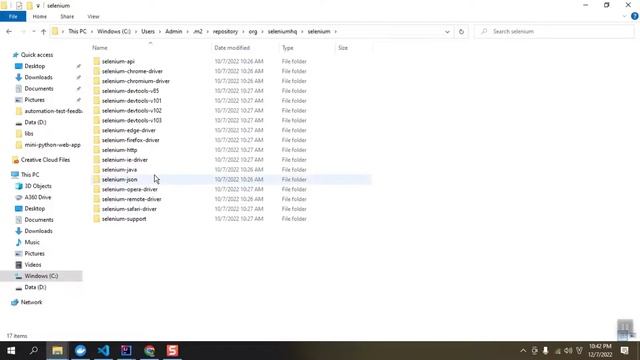Refresh the current folder
The image size is (640, 360).
[x=461, y=31]
